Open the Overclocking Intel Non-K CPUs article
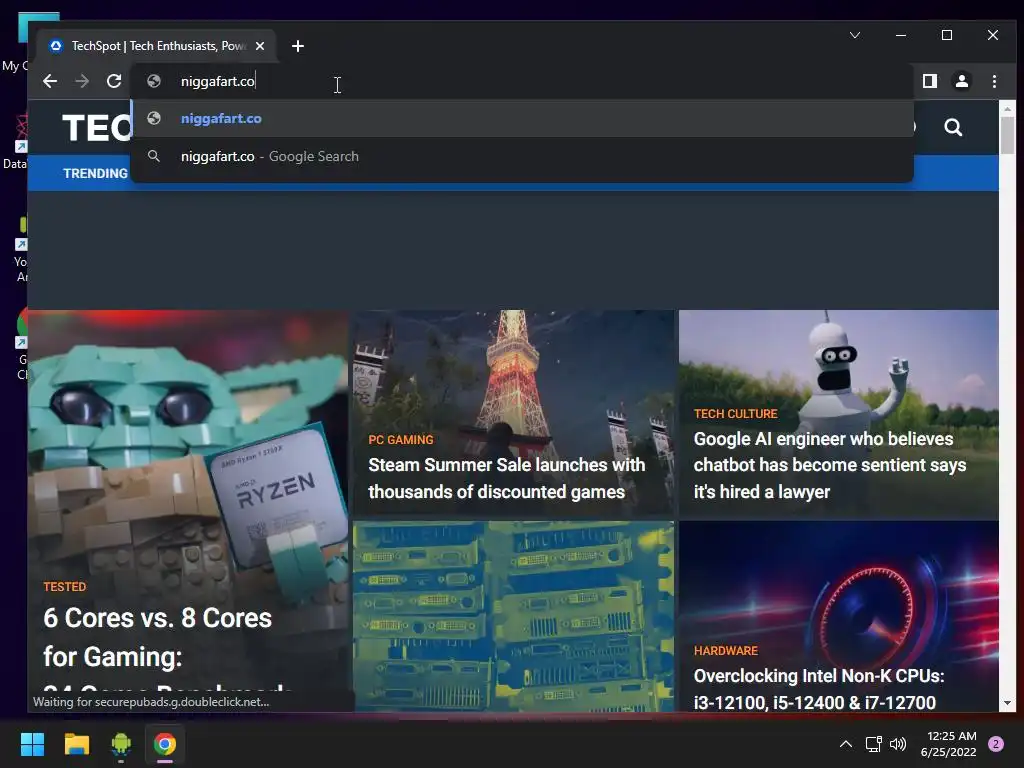Image resolution: width=1024 pixels, height=768 pixels. [819, 689]
